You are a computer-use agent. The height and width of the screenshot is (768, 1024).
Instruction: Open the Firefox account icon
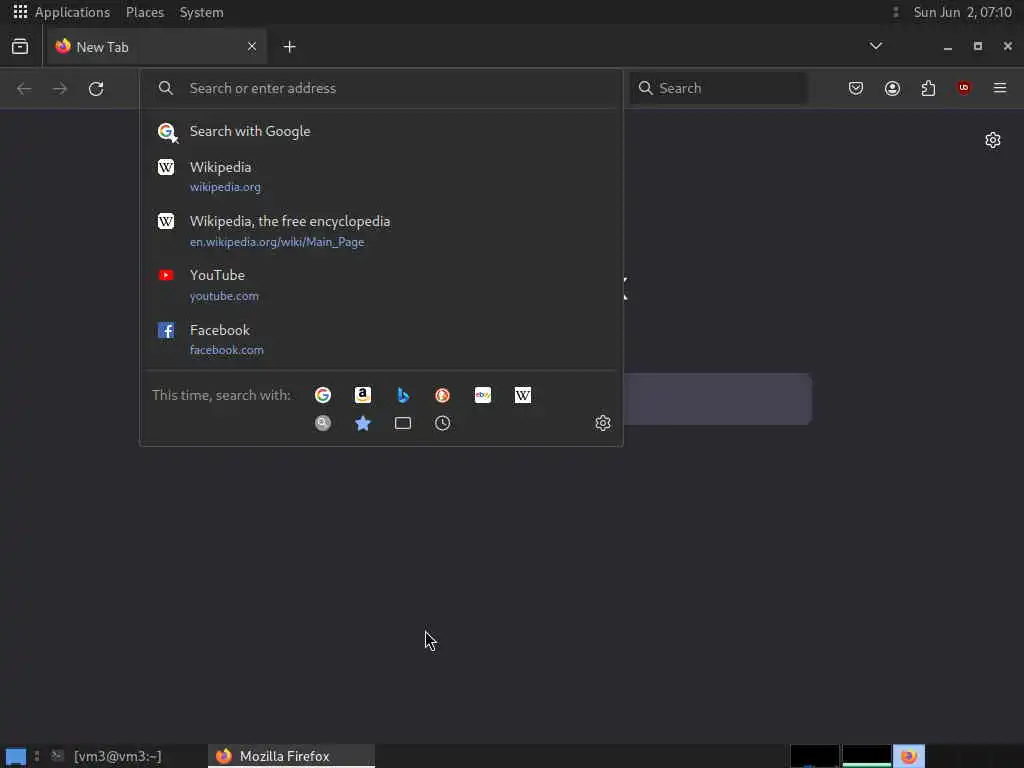892,88
